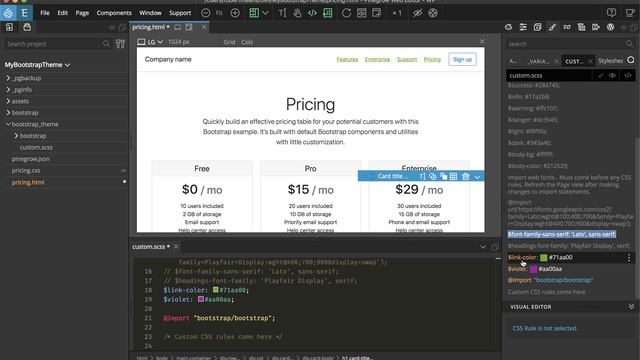Screen dimensions: 640x360
Task: Switch to the _VARIA... stylesheet tab
Action: [x=538, y=61]
